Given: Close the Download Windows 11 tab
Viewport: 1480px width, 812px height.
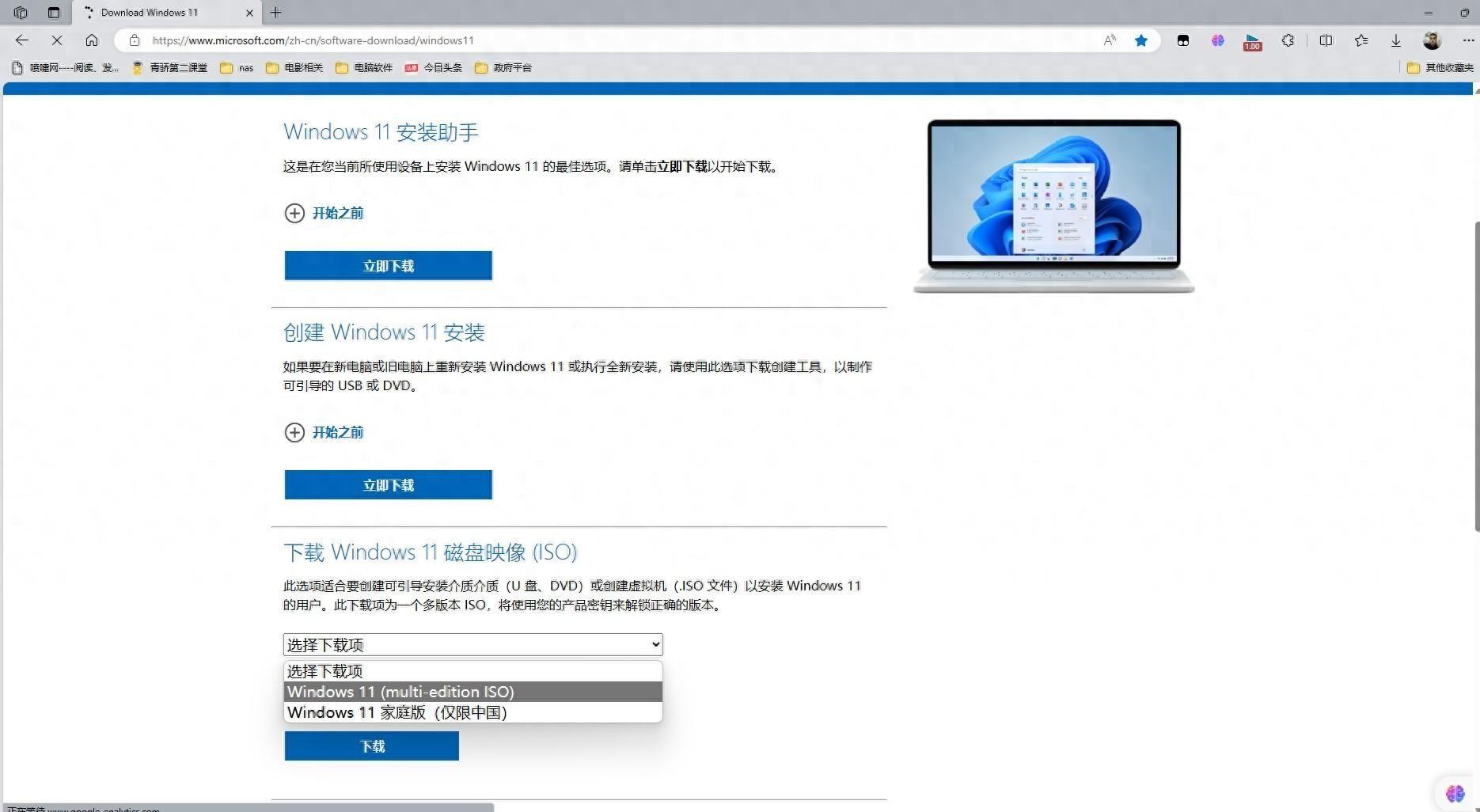Looking at the screenshot, I should [249, 13].
